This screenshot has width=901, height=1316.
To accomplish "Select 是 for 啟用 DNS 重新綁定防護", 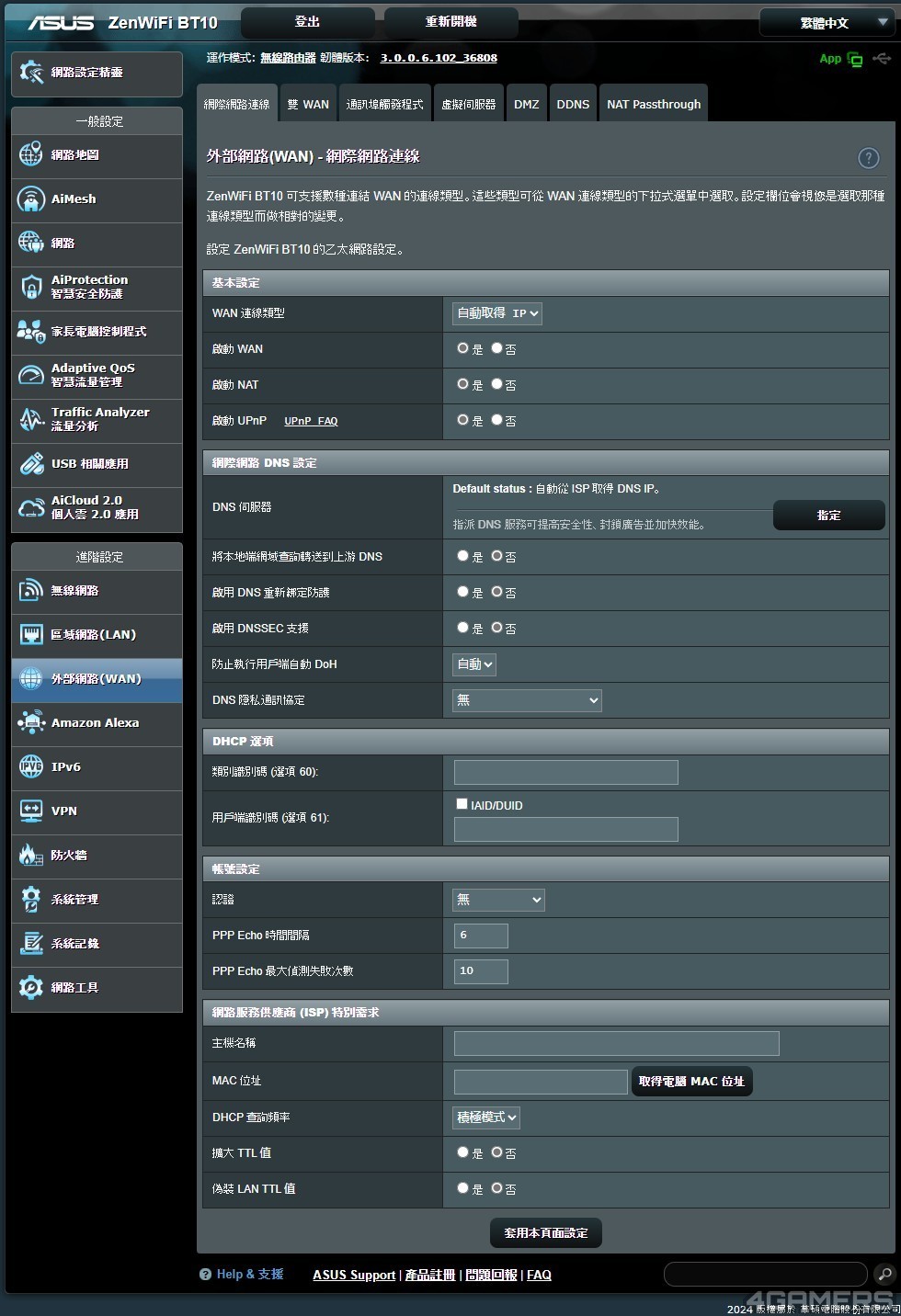I will (x=462, y=592).
